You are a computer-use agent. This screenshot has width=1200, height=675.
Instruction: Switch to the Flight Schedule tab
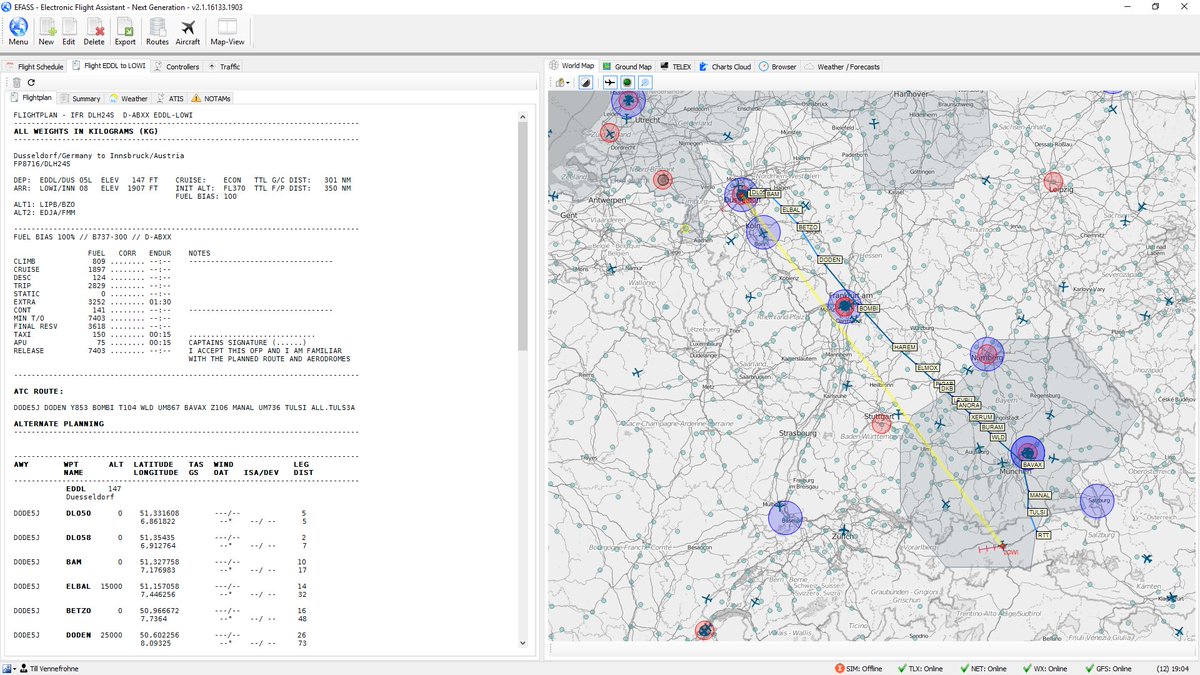[x=35, y=66]
